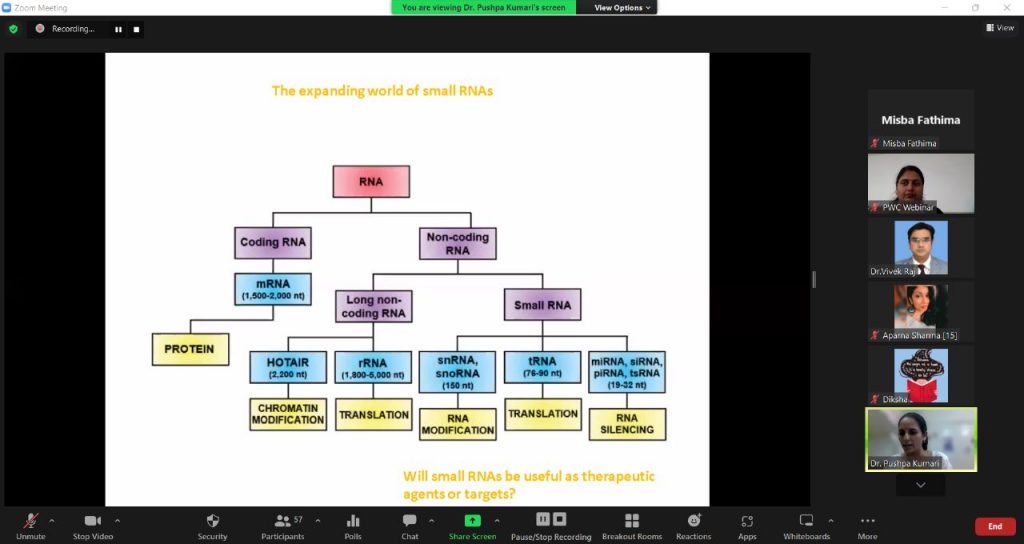Click the red End meeting button
Screen dimensions: 1024x544
tap(994, 526)
